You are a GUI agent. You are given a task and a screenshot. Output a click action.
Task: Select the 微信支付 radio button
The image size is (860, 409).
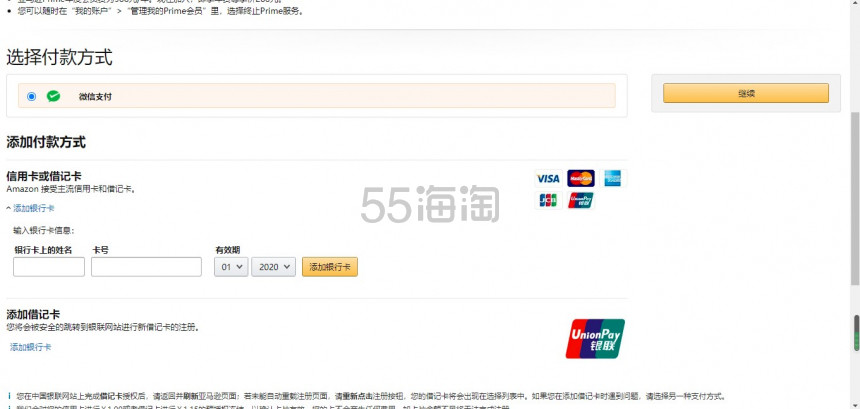[32, 96]
